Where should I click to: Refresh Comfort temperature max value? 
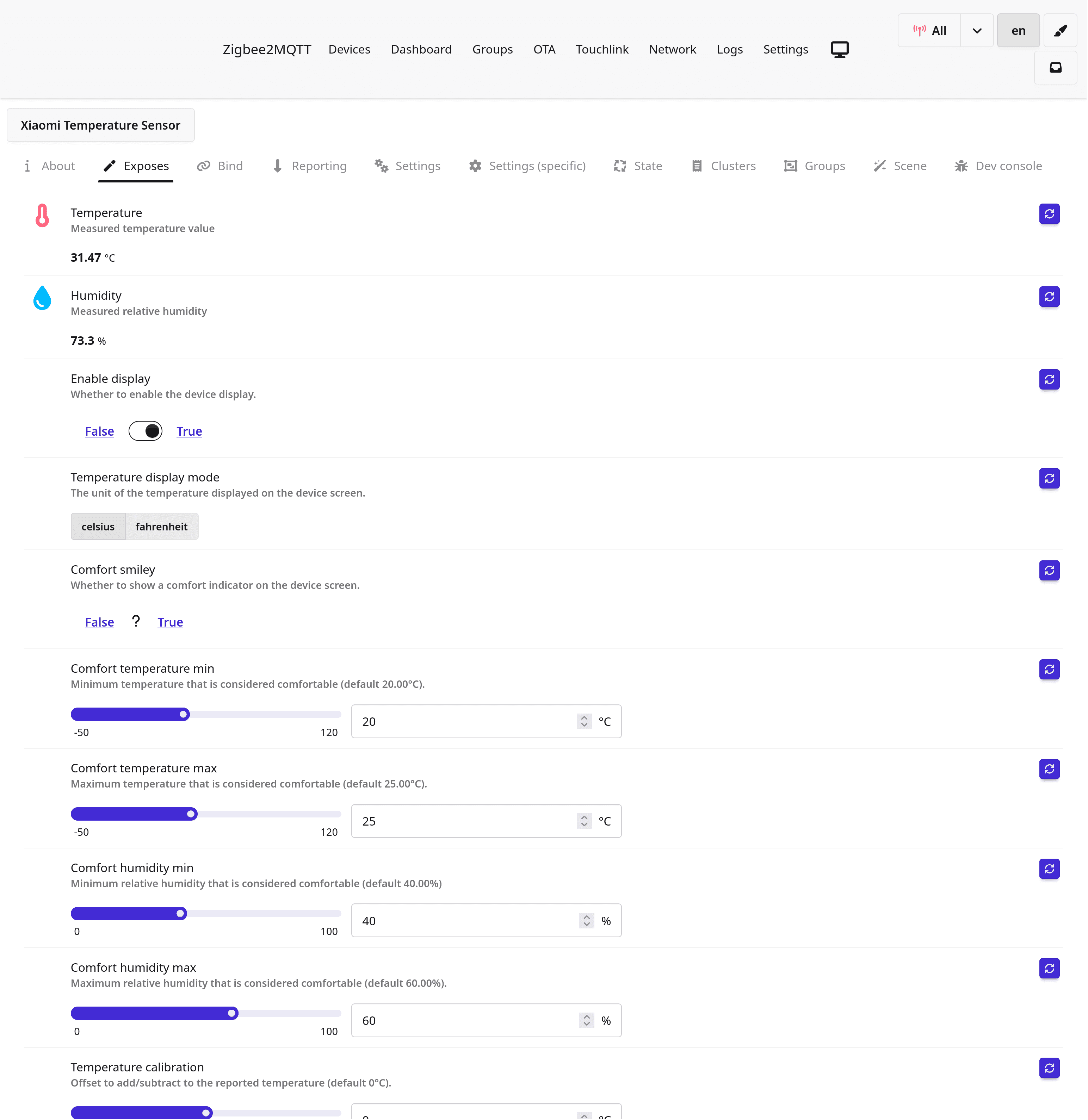tap(1049, 769)
